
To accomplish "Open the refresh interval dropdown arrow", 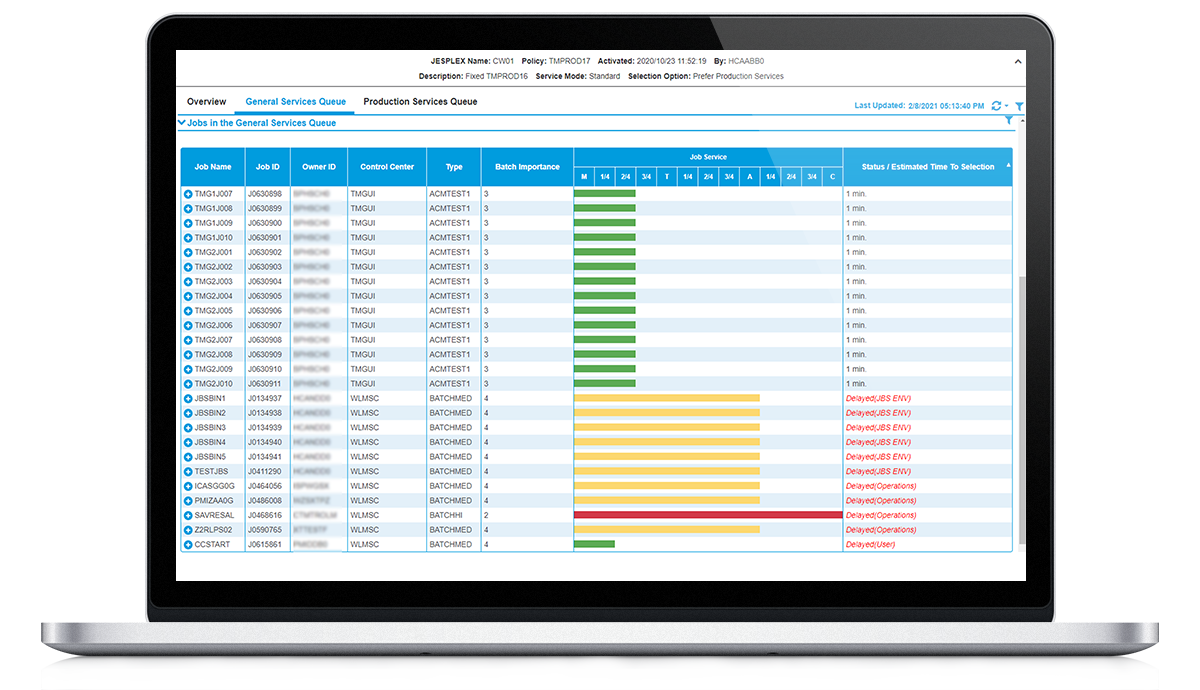I will 1006,106.
